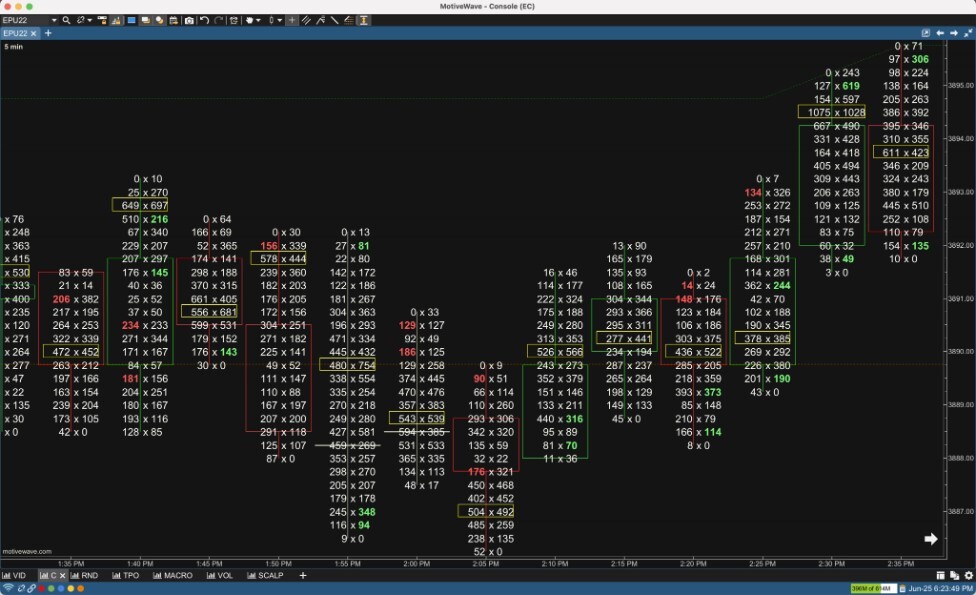Add a new page with bottom plus
This screenshot has width=976, height=595.
point(303,576)
